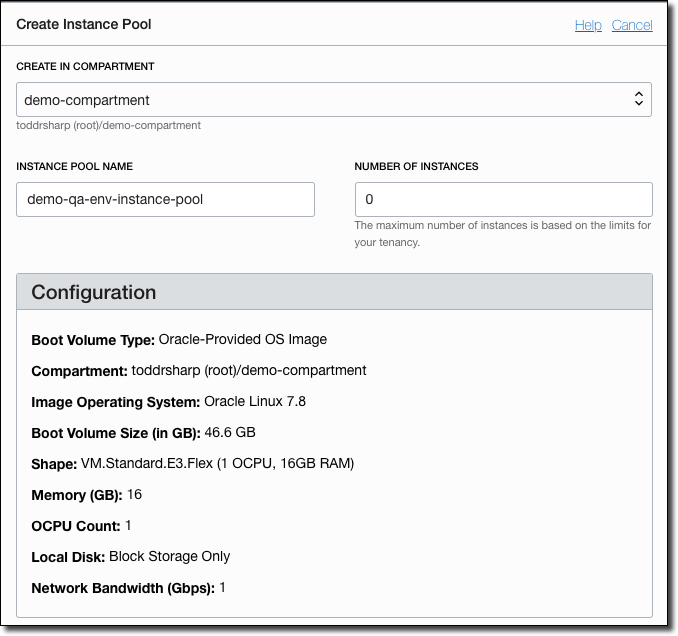This screenshot has height=636, width=678.
Task: Click the Memory (GB) row
Action: pos(87,495)
